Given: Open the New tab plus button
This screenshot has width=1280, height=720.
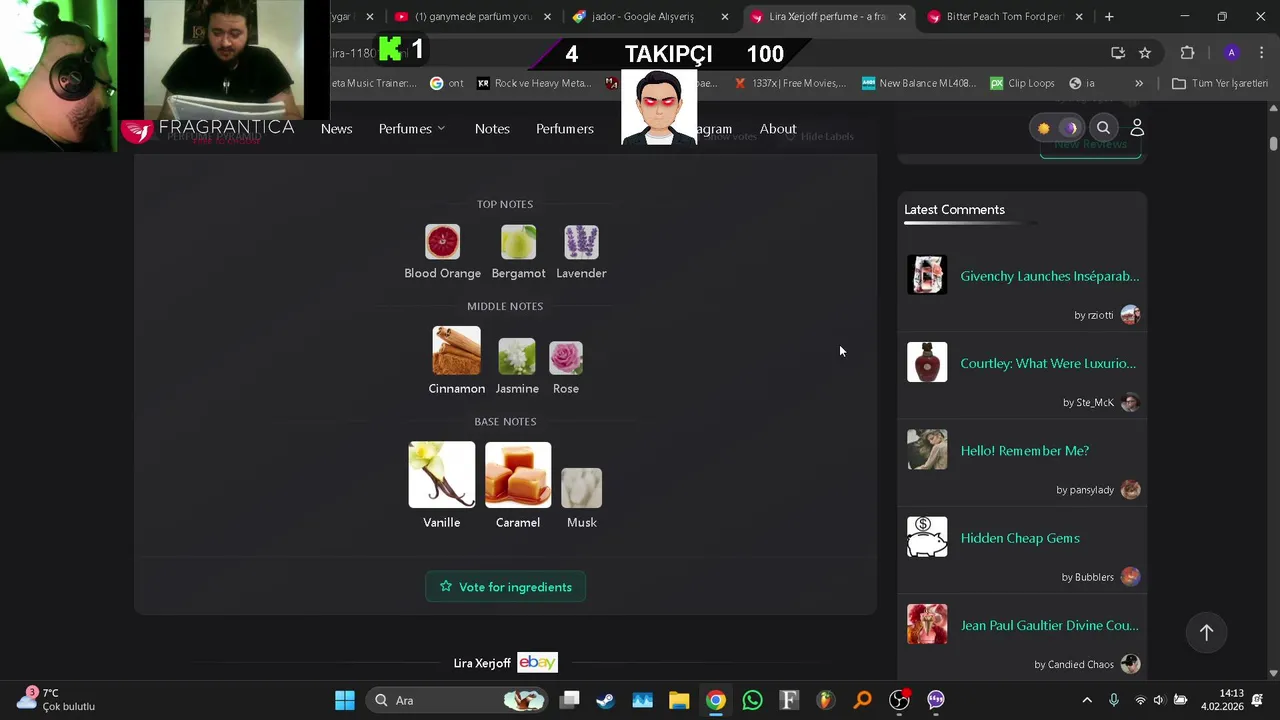Looking at the screenshot, I should point(1109,17).
